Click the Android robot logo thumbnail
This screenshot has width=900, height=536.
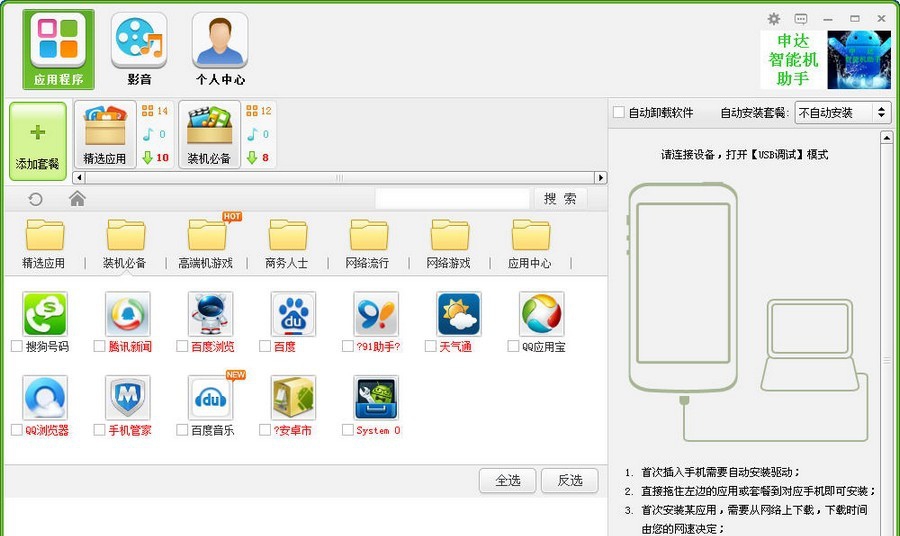pos(859,60)
